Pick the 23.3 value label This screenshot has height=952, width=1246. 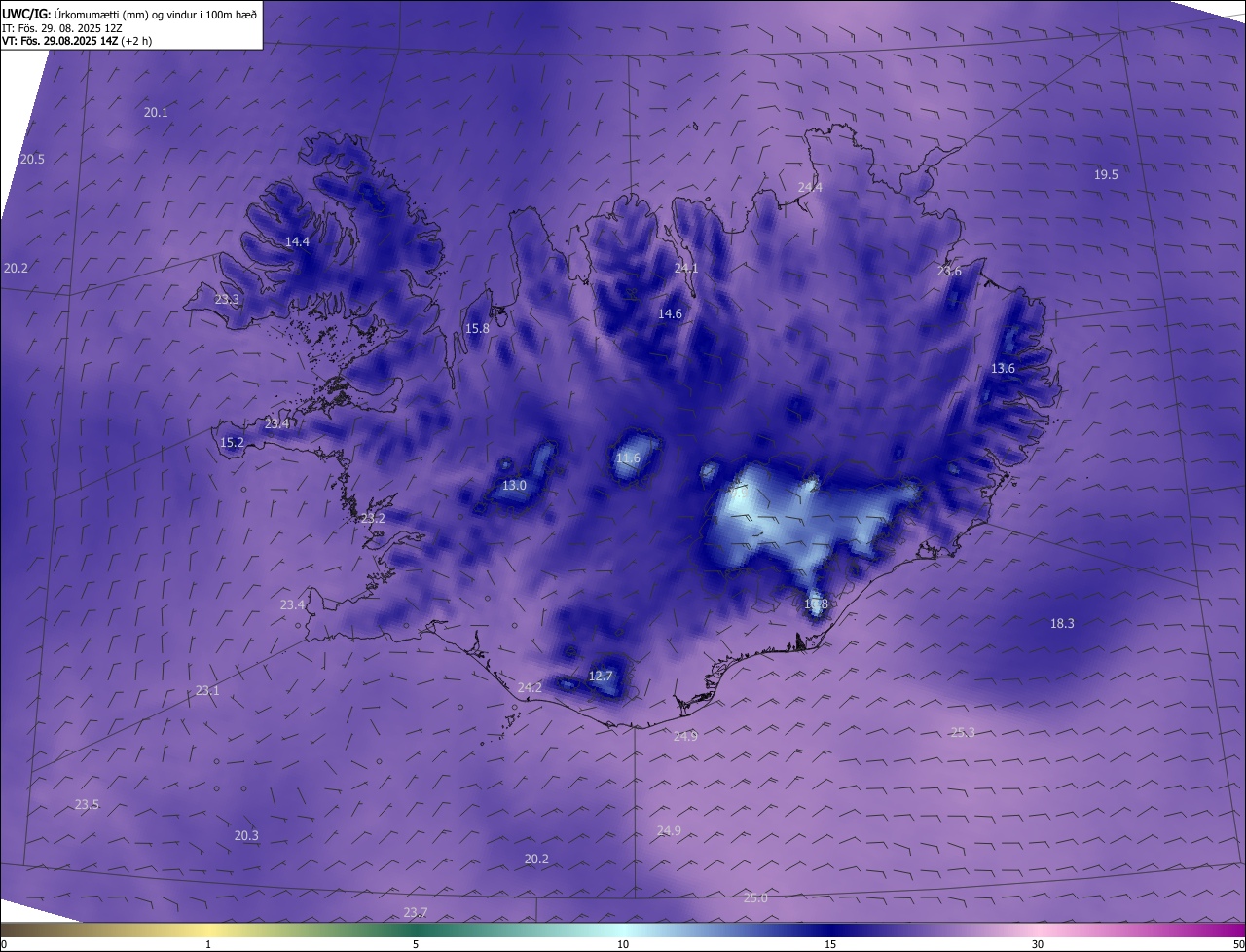coord(227,299)
